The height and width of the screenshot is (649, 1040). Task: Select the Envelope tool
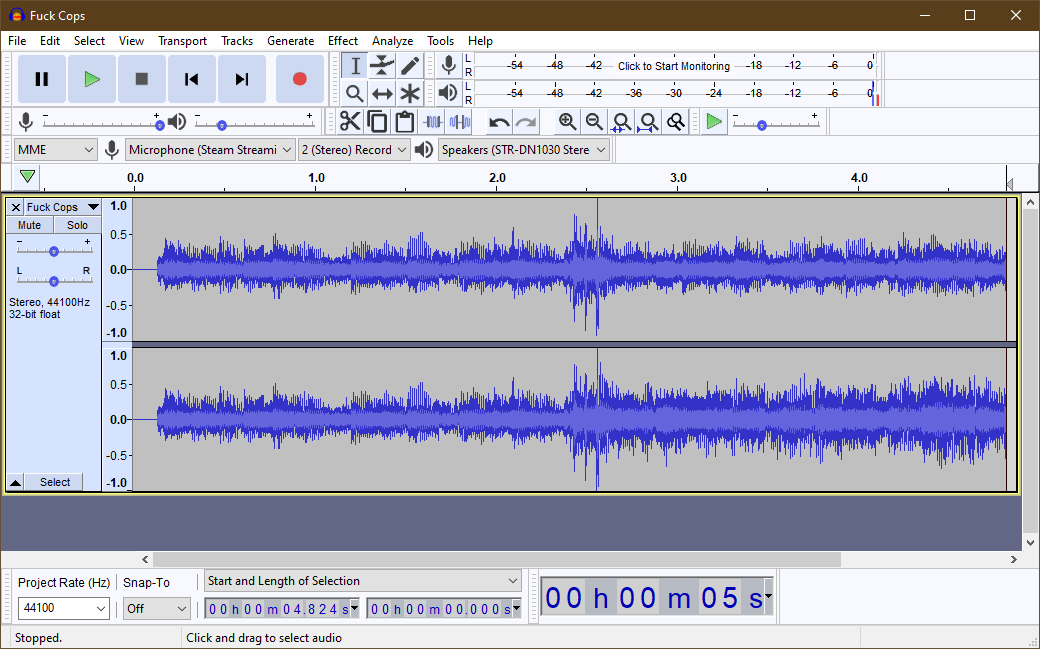click(x=382, y=66)
